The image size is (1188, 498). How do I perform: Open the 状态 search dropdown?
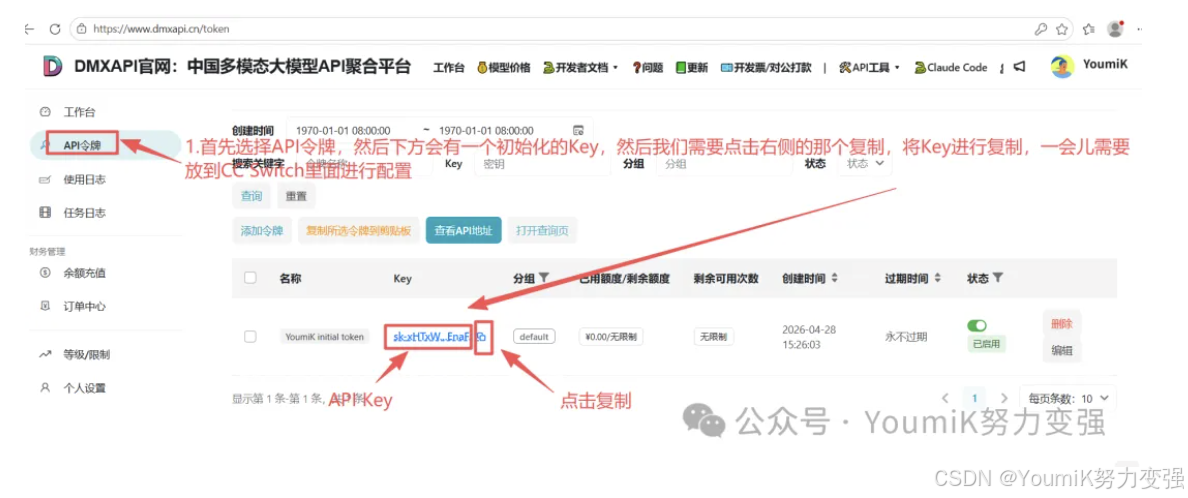point(864,163)
